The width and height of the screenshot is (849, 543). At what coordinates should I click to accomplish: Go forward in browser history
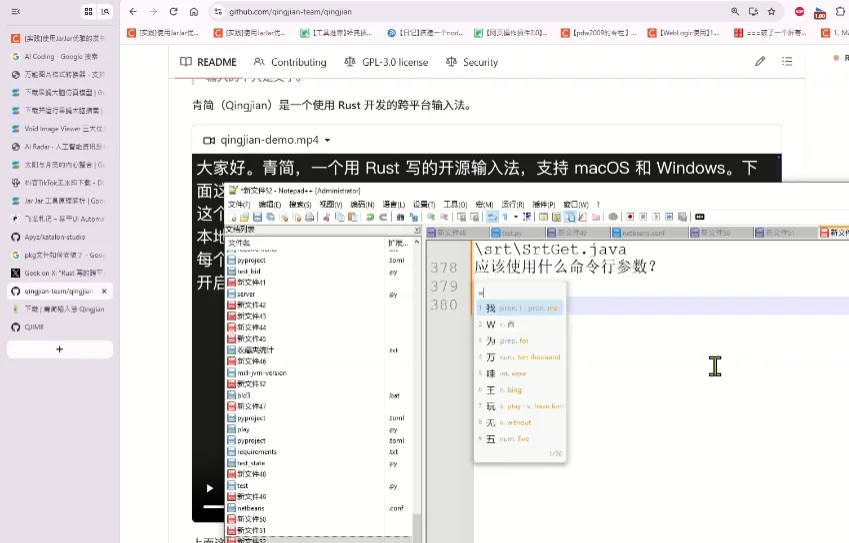153,11
